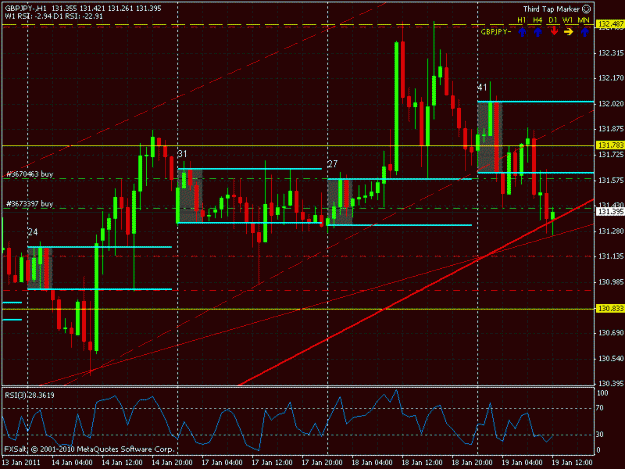The height and width of the screenshot is (469, 625).
Task: Select the Third Tap Marker expert label
Action: tap(552, 9)
